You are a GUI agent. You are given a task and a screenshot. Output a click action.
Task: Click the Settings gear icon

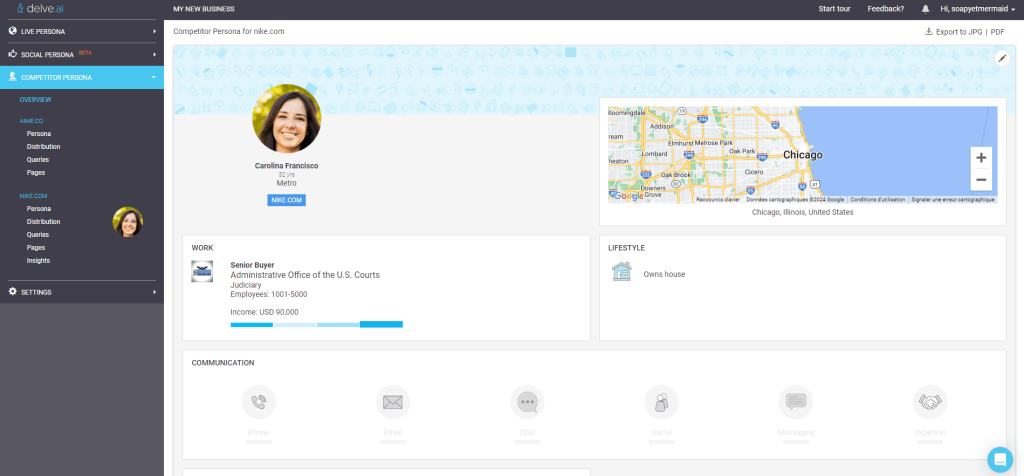[12, 292]
